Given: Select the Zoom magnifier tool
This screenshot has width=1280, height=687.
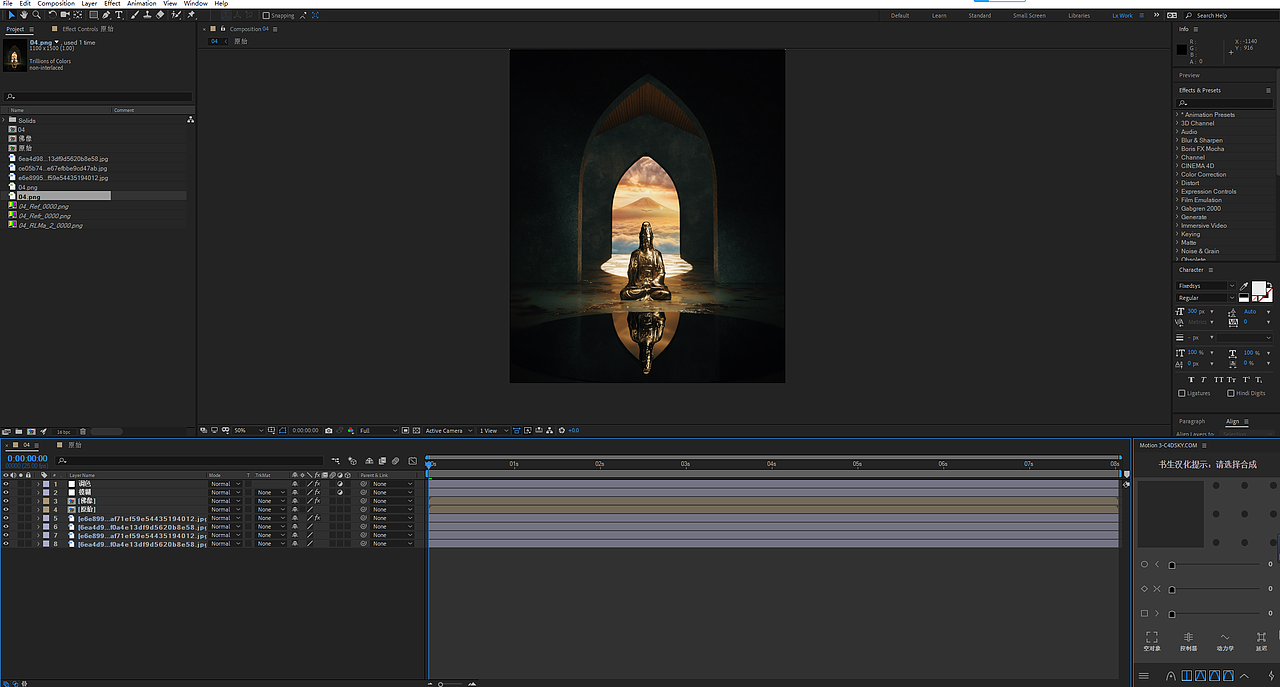Looking at the screenshot, I should [37, 15].
